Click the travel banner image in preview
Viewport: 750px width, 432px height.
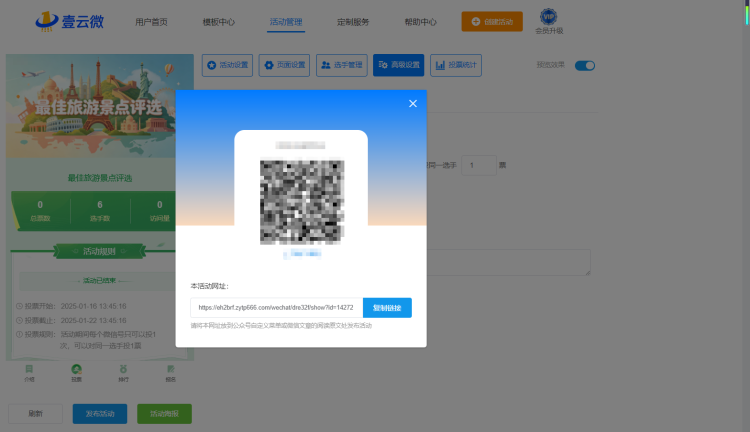pyautogui.click(x=99, y=106)
